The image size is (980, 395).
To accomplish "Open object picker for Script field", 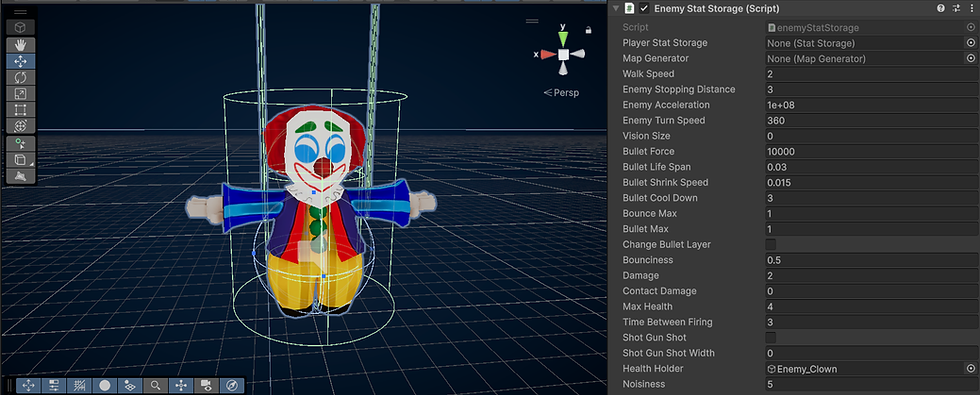I will click(971, 28).
